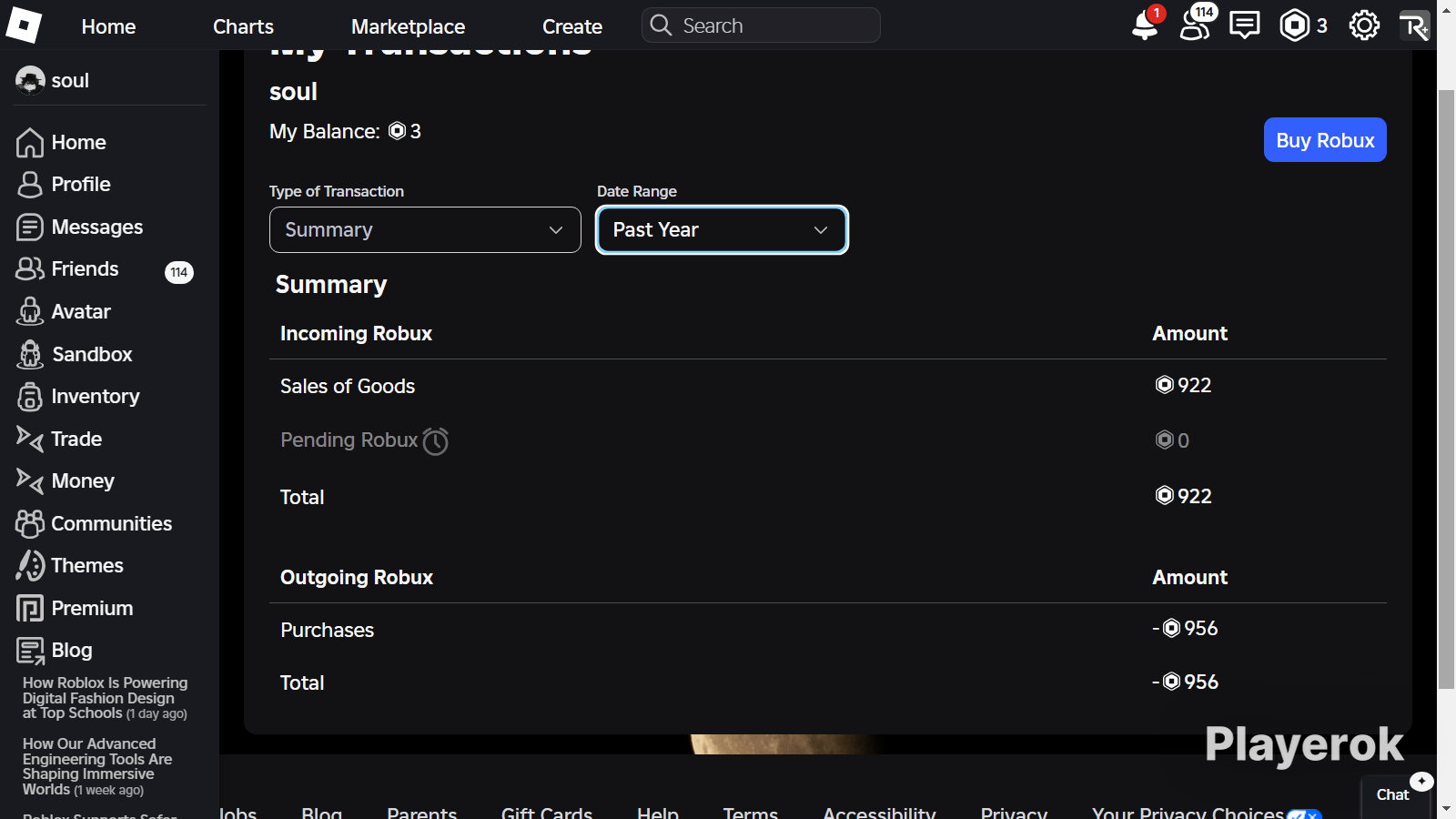The image size is (1456, 819).
Task: Open Avatar from the sidebar
Action: click(64, 311)
